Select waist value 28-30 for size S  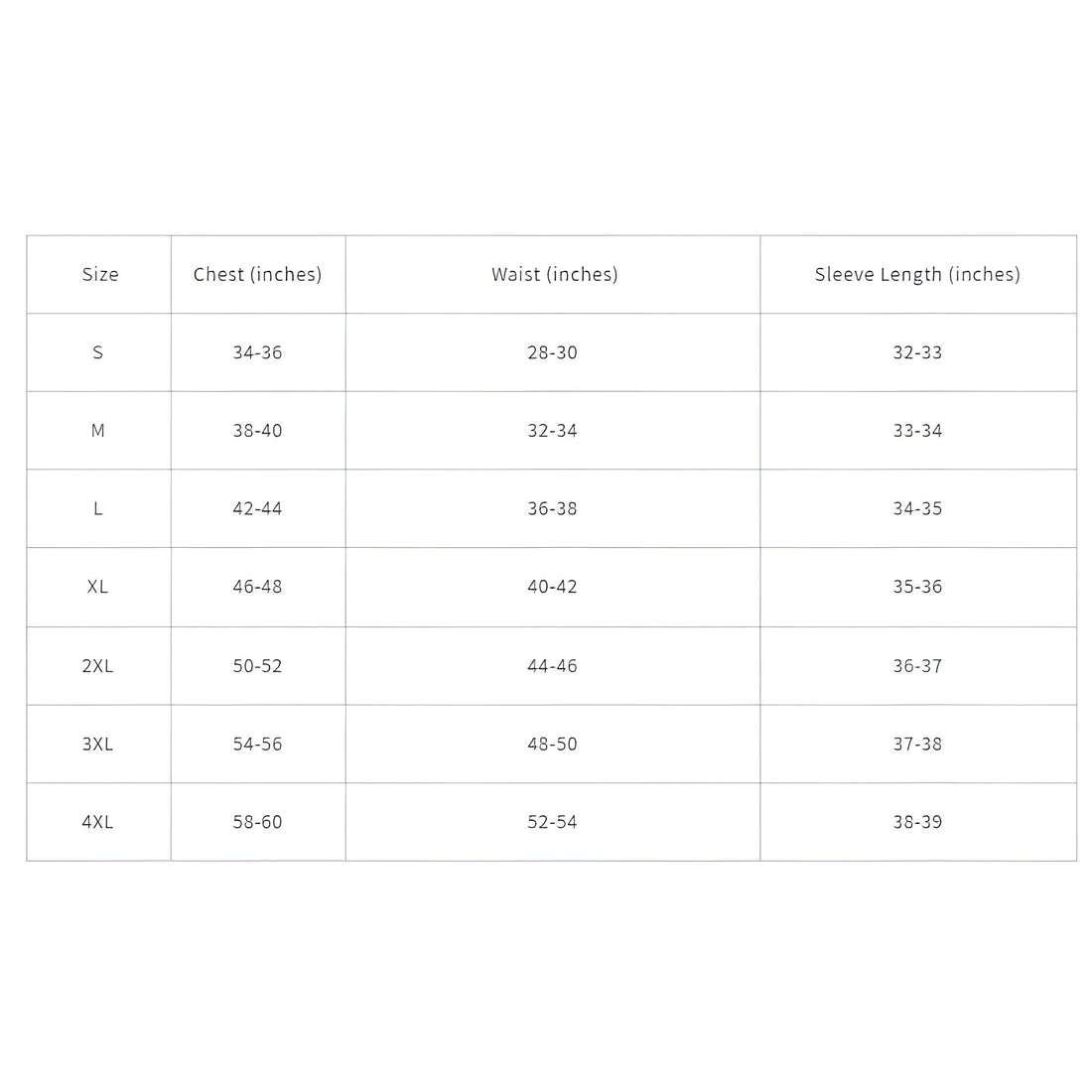552,352
